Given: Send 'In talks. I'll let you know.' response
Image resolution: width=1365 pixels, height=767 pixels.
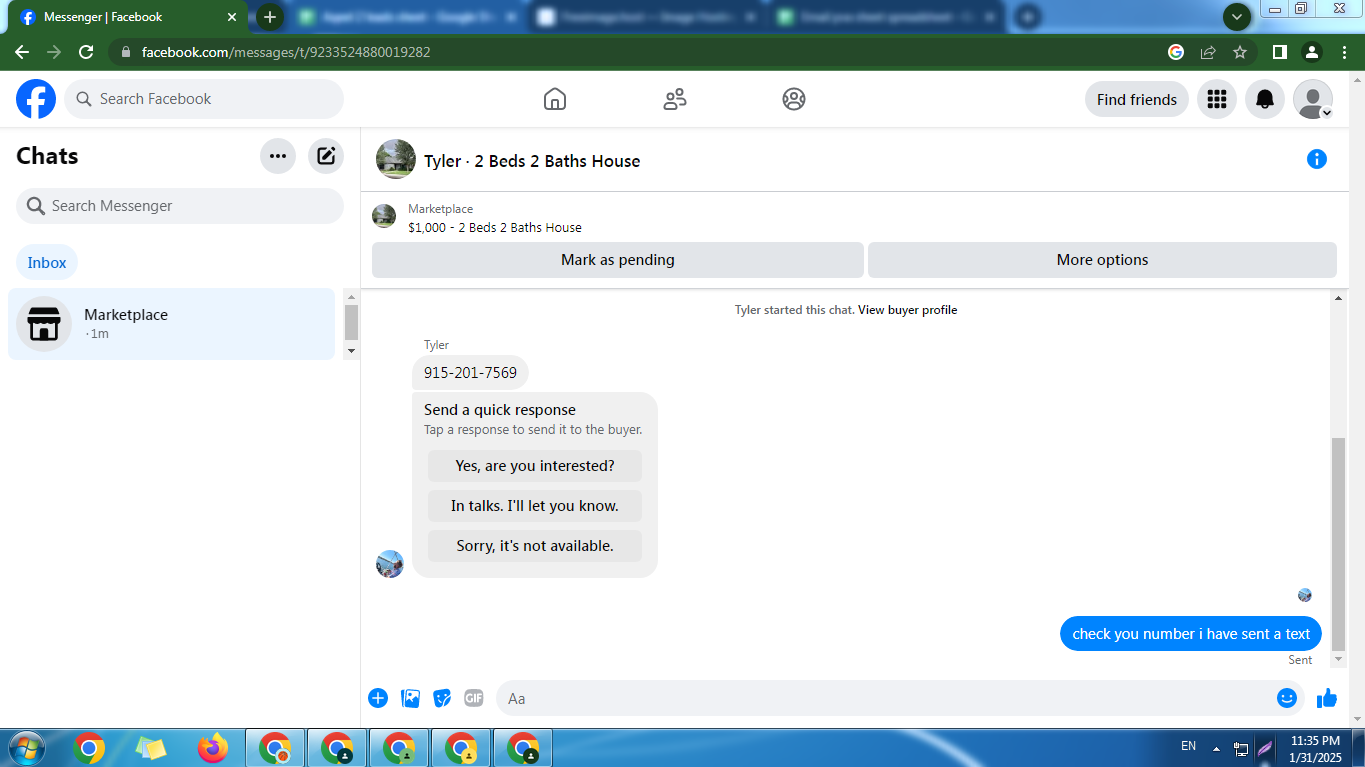Looking at the screenshot, I should (535, 506).
